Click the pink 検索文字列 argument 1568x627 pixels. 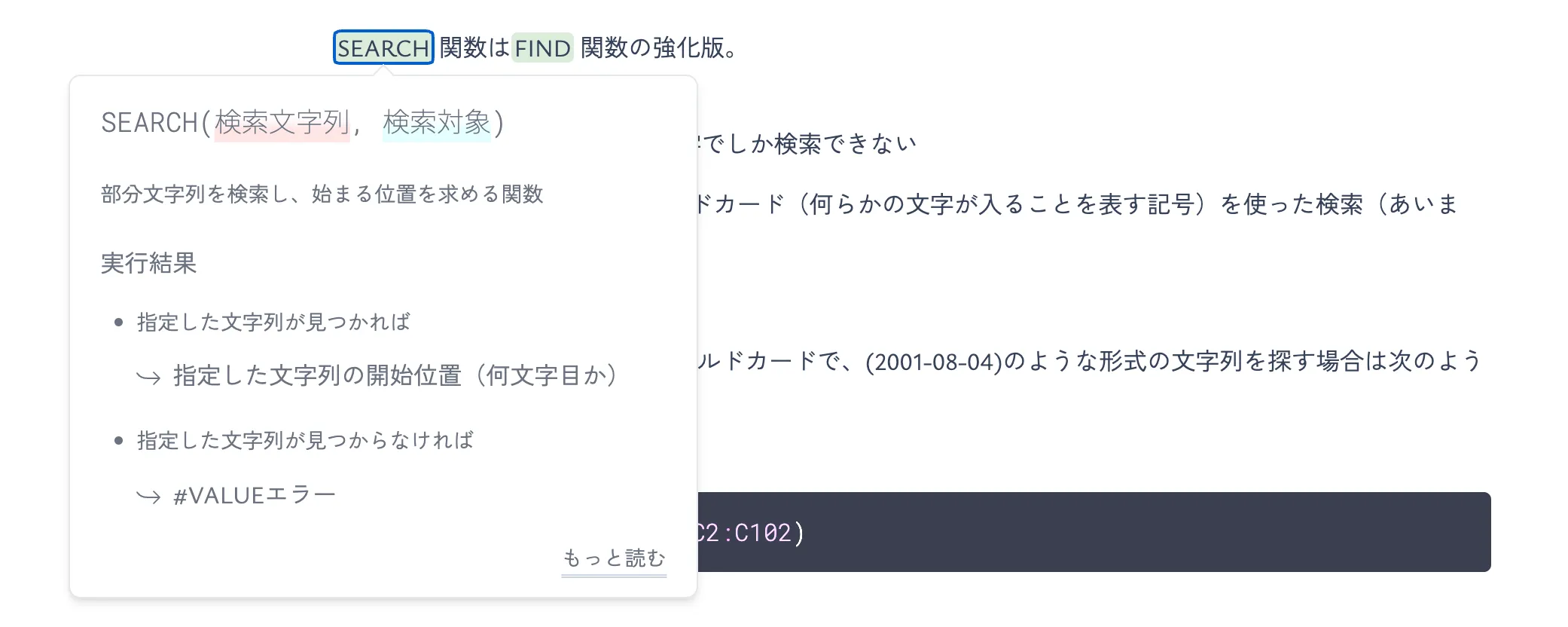282,123
